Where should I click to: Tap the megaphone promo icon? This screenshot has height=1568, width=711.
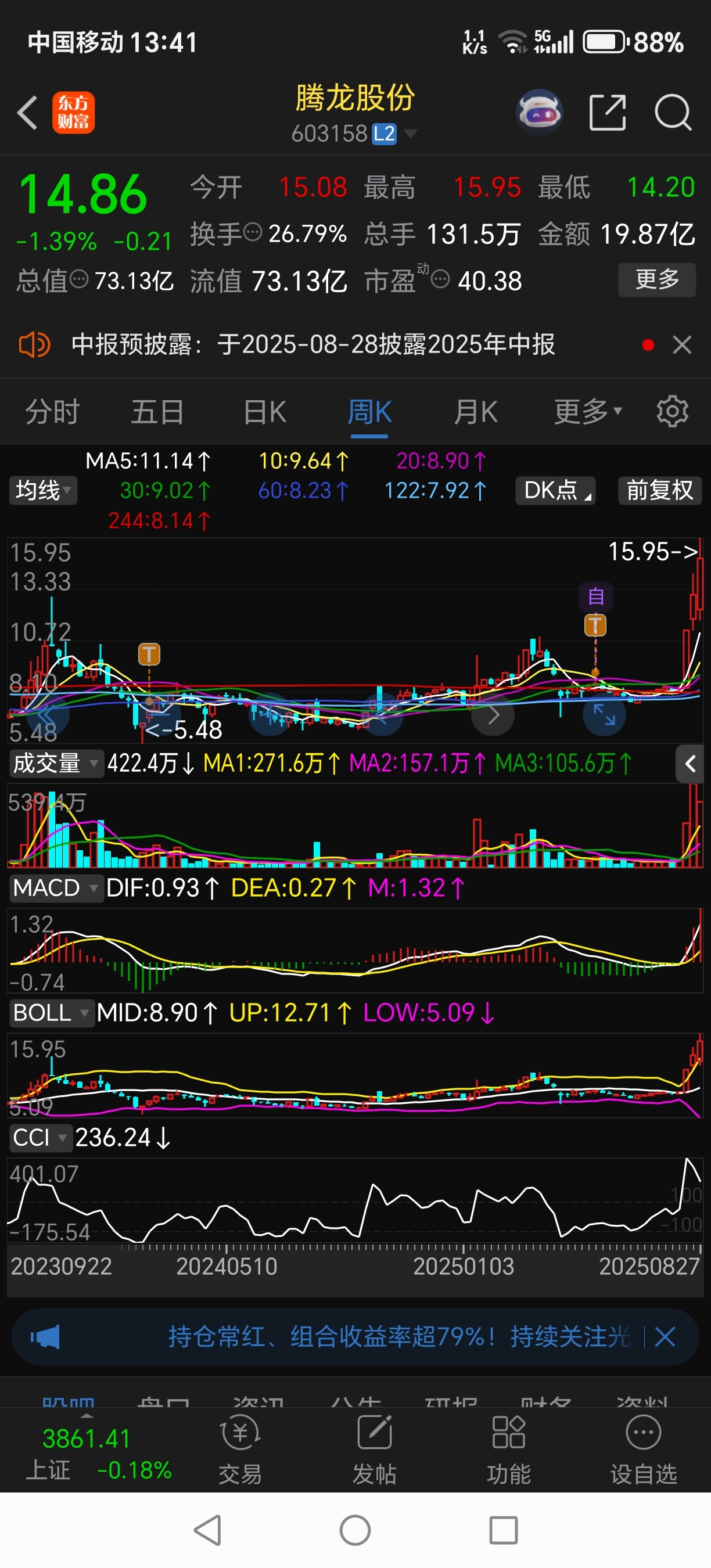(45, 1337)
